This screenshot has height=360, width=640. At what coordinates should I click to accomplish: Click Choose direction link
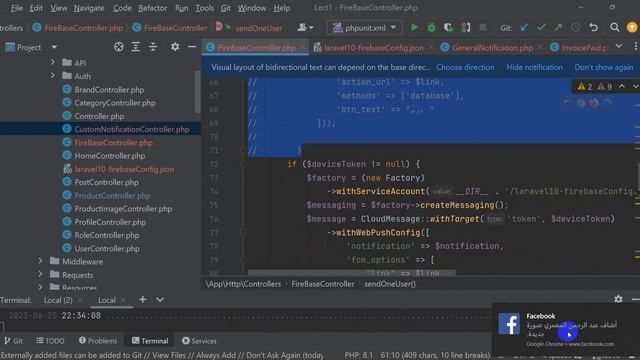tap(465, 67)
